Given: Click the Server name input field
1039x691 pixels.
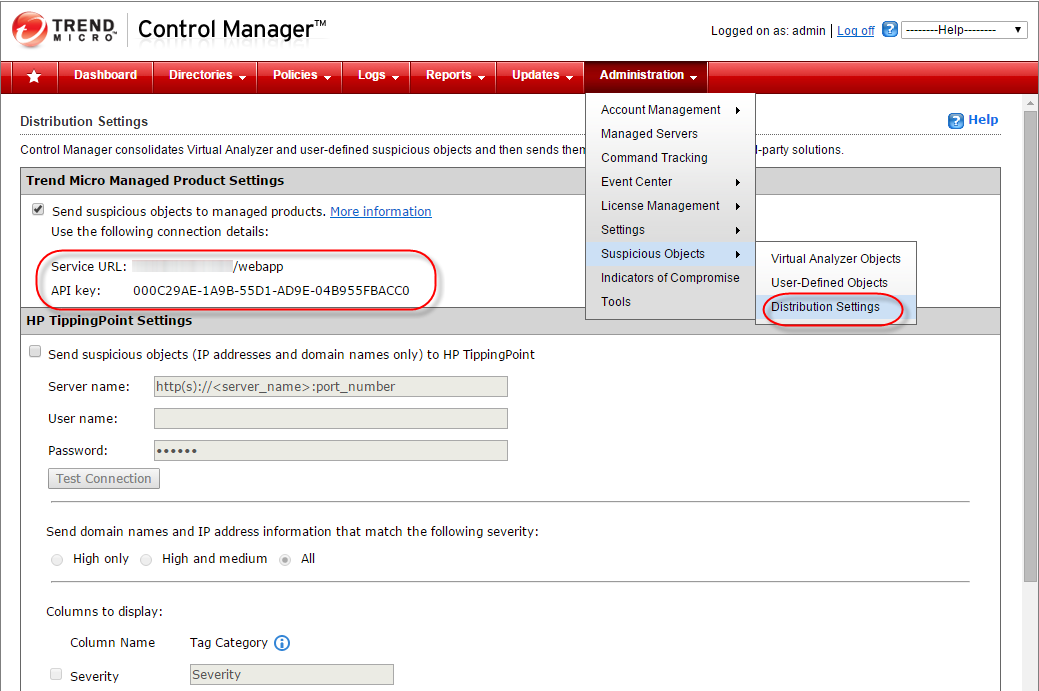Looking at the screenshot, I should pos(330,387).
